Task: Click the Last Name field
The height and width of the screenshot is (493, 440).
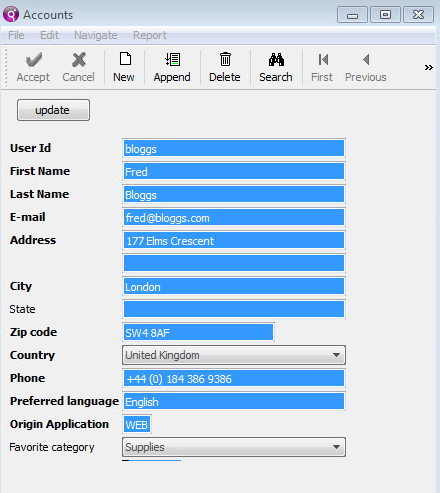Action: click(234, 194)
